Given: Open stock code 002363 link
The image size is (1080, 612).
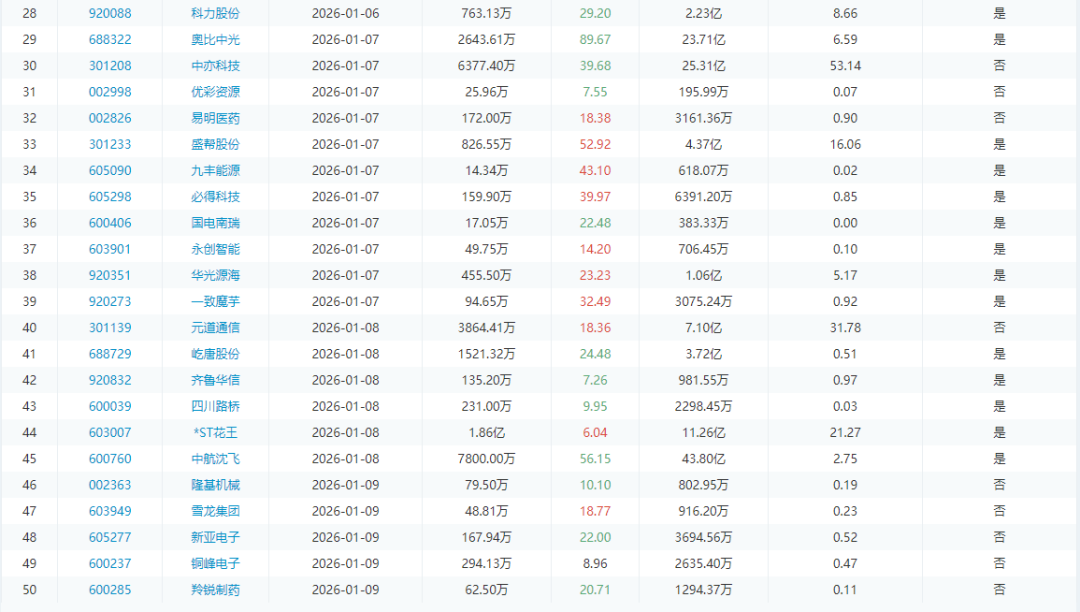Looking at the screenshot, I should coord(110,484).
